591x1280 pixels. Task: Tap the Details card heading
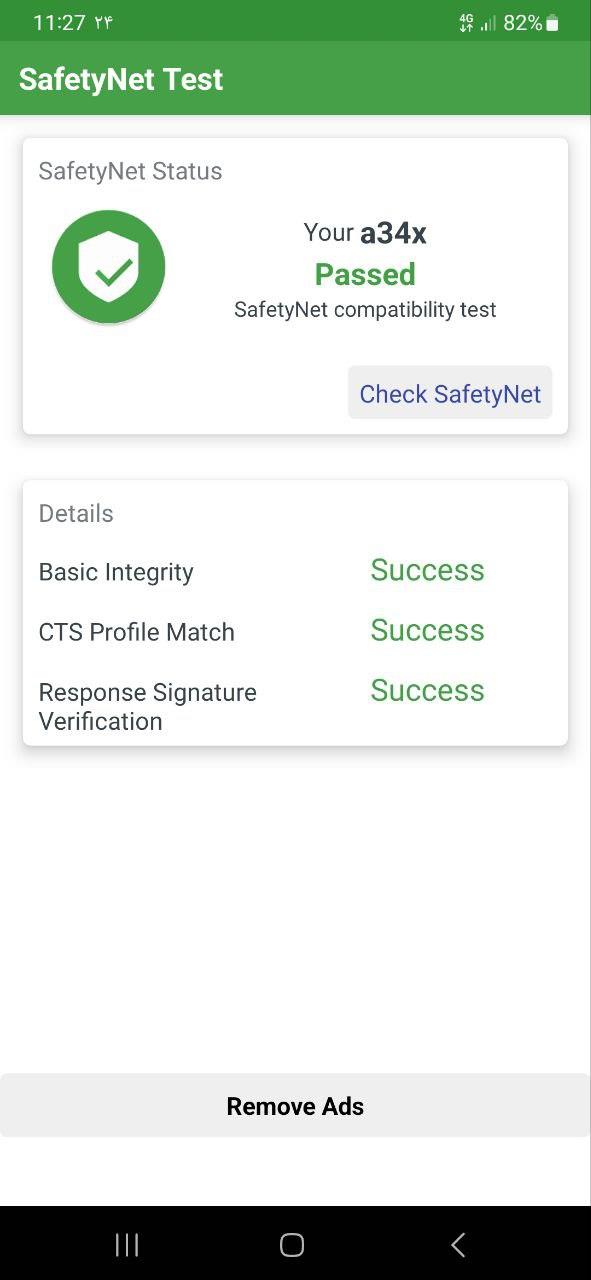(76, 513)
